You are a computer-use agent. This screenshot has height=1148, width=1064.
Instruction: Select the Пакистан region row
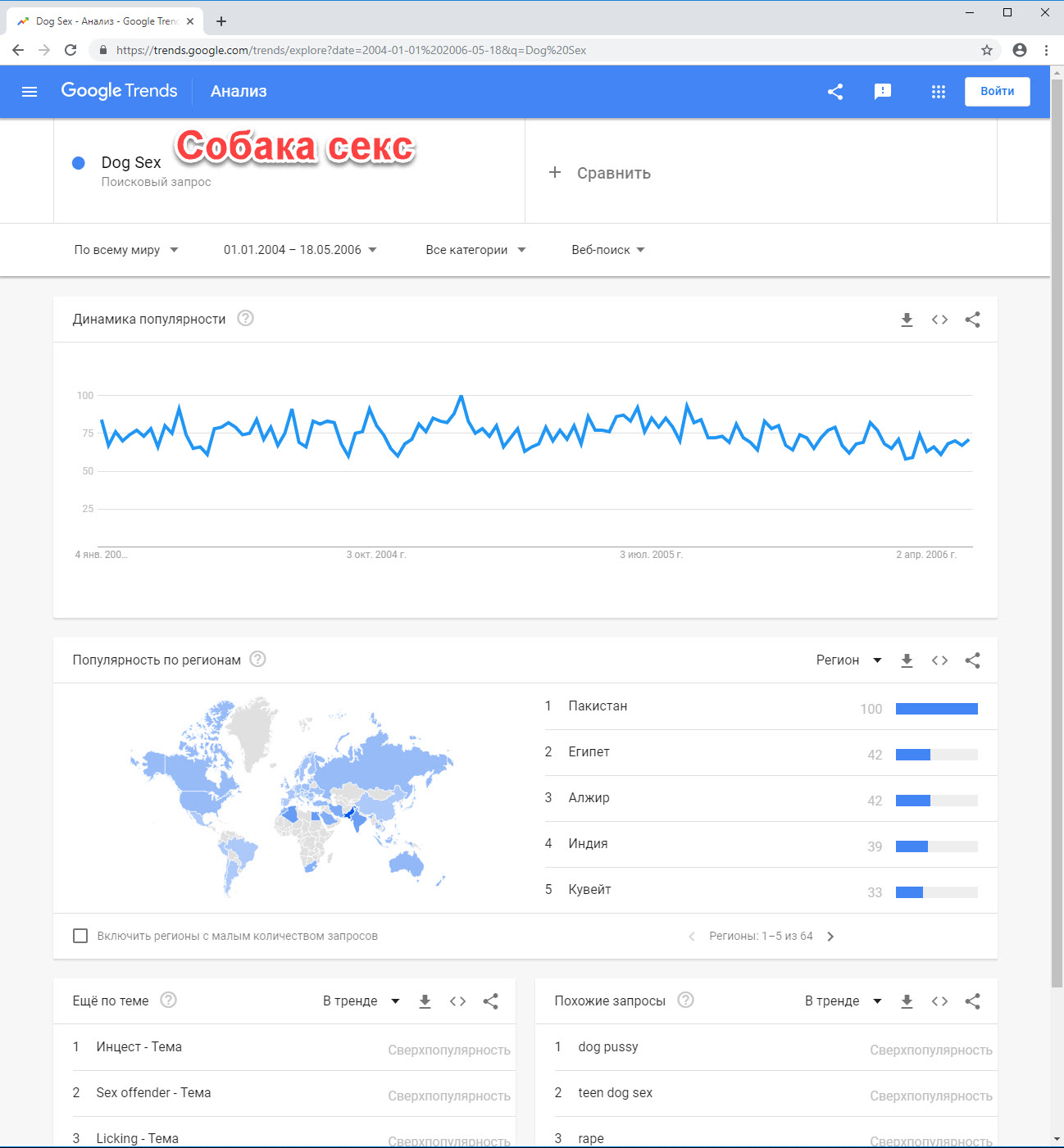[771, 706]
